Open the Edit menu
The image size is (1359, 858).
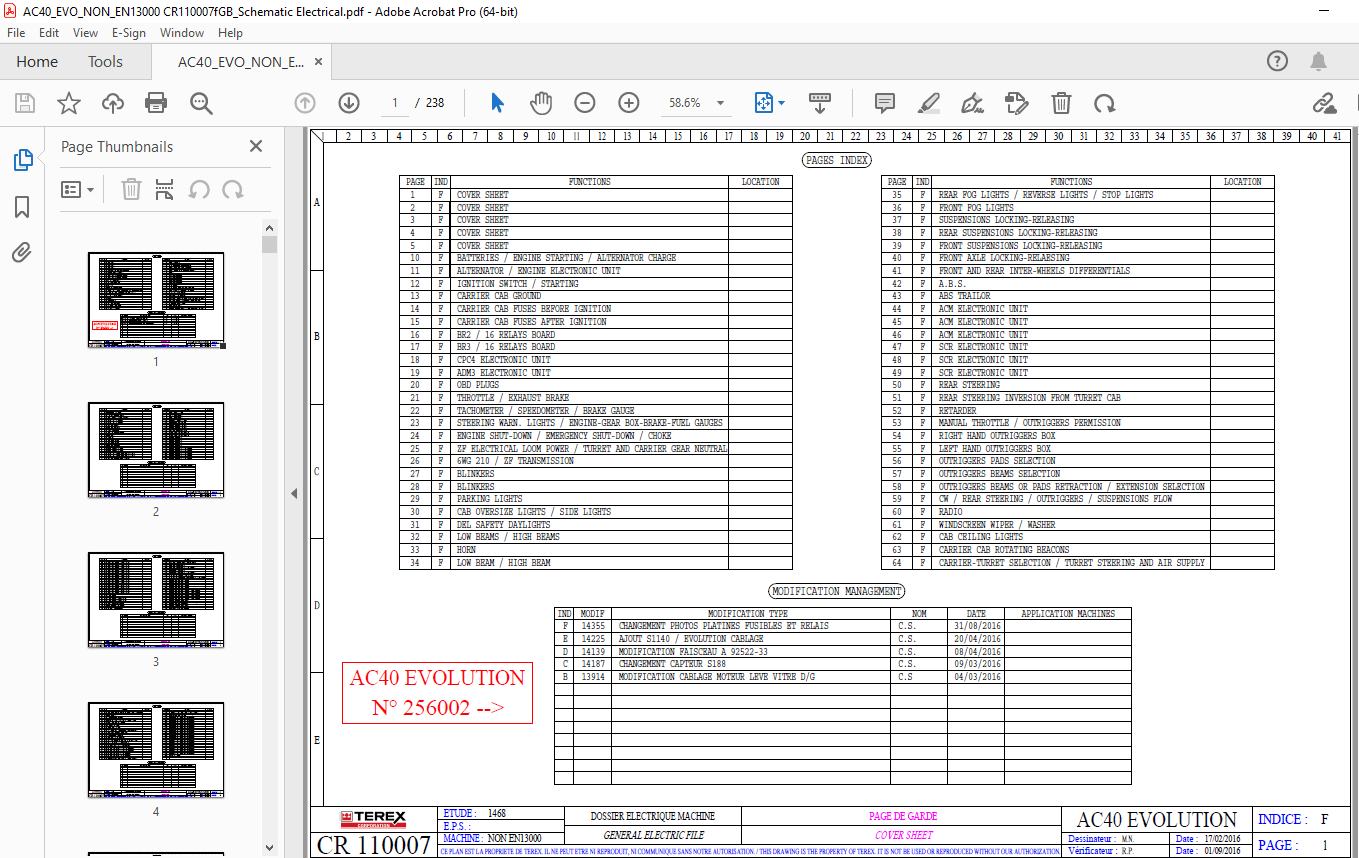(x=49, y=33)
